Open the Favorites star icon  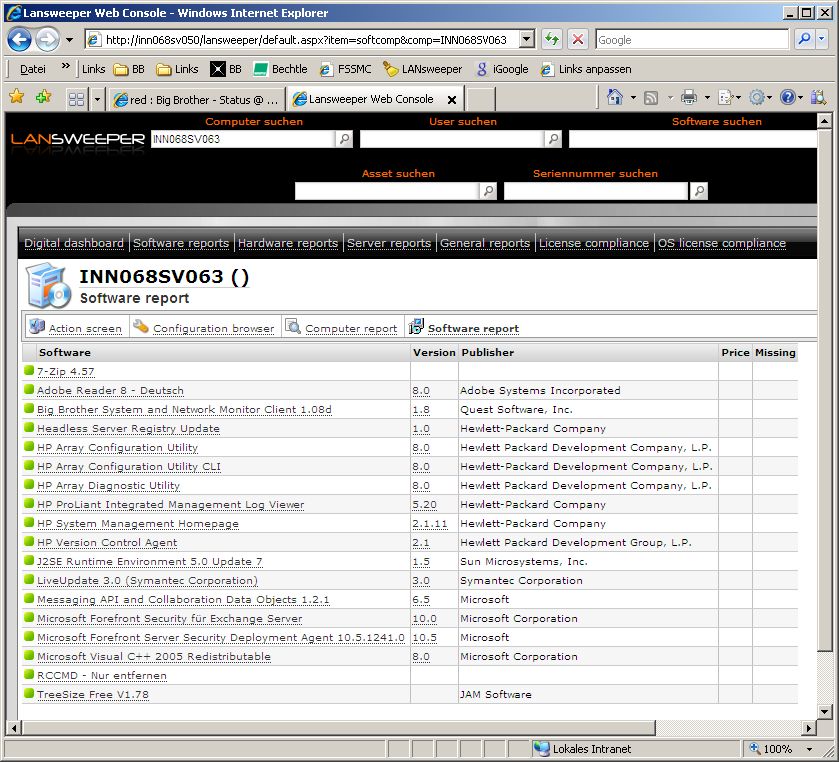pos(16,97)
